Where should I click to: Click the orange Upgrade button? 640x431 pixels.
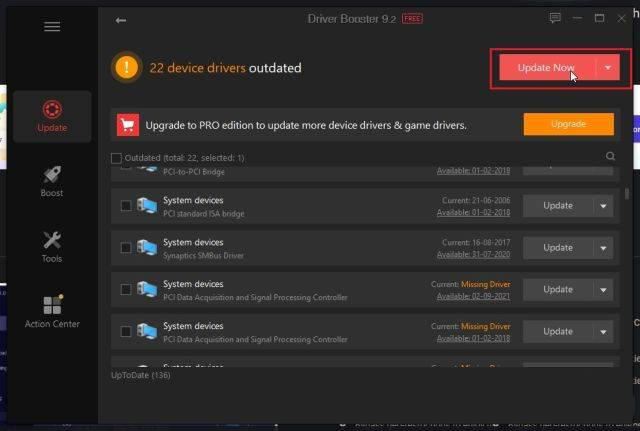[568, 125]
